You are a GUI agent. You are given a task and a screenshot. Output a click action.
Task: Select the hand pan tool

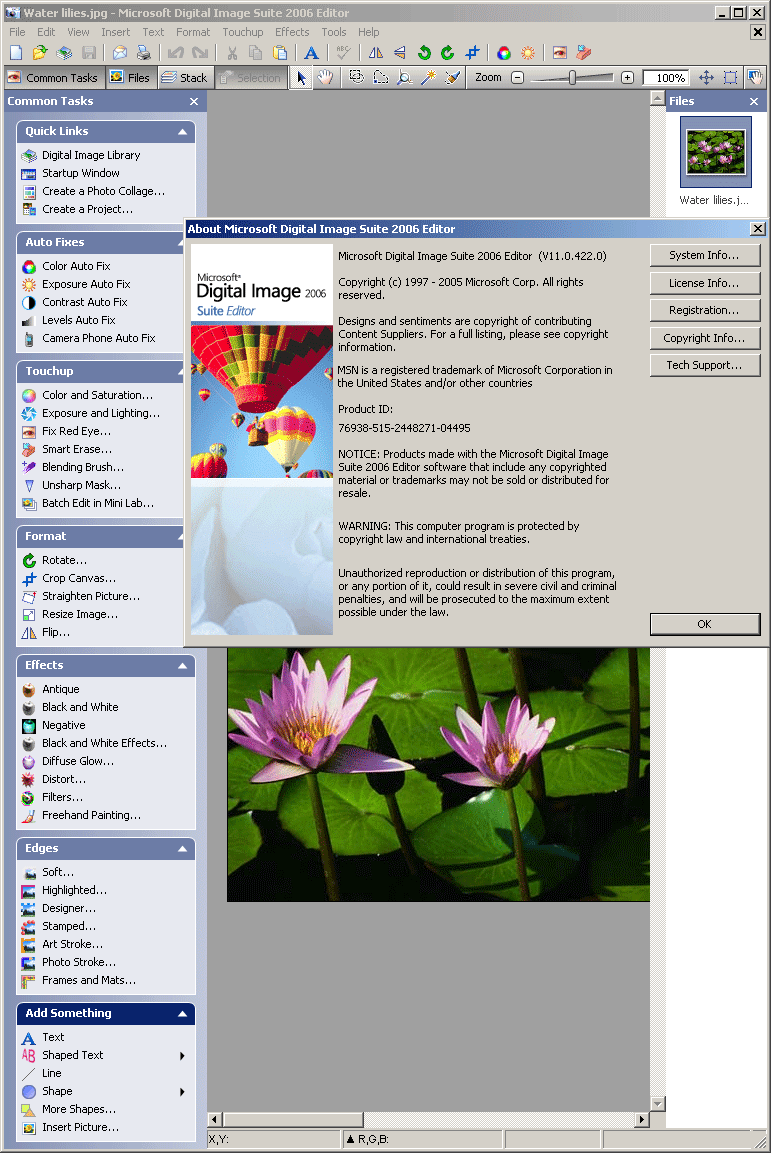[325, 78]
